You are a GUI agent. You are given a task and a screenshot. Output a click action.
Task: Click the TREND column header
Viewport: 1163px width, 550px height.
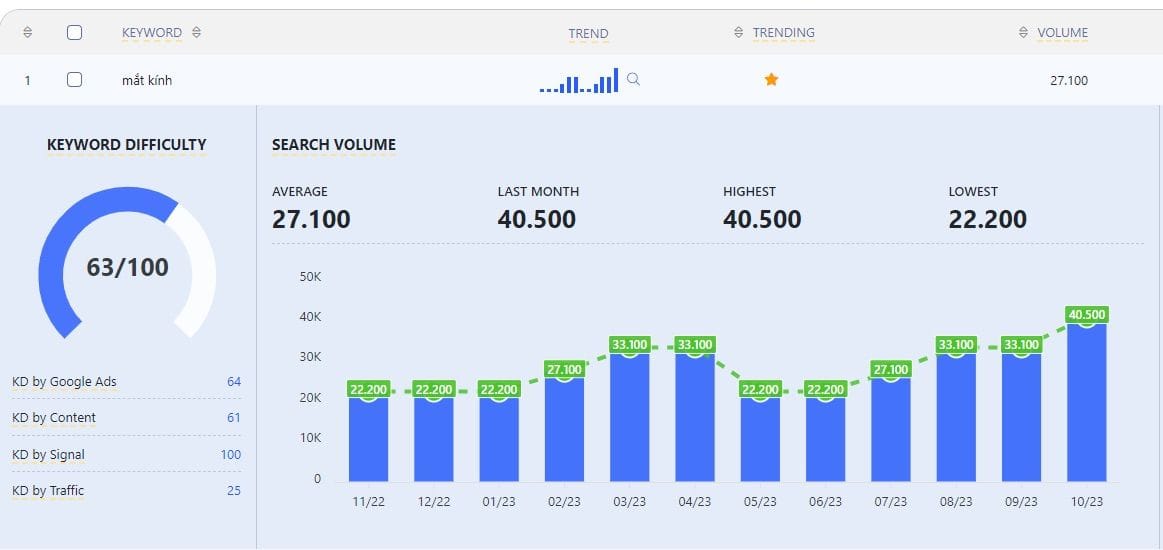tap(588, 34)
